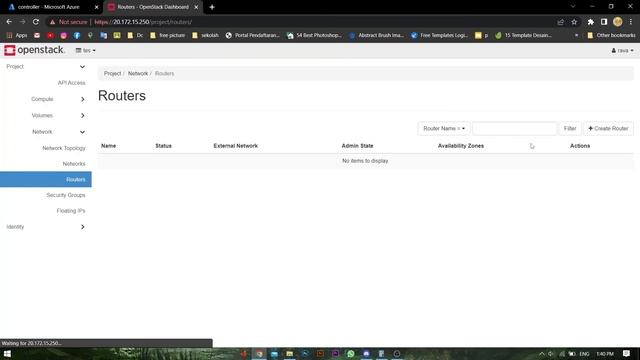Open '54 Best Photoshop' bookmark
This screenshot has height=360, width=640.
click(x=314, y=36)
